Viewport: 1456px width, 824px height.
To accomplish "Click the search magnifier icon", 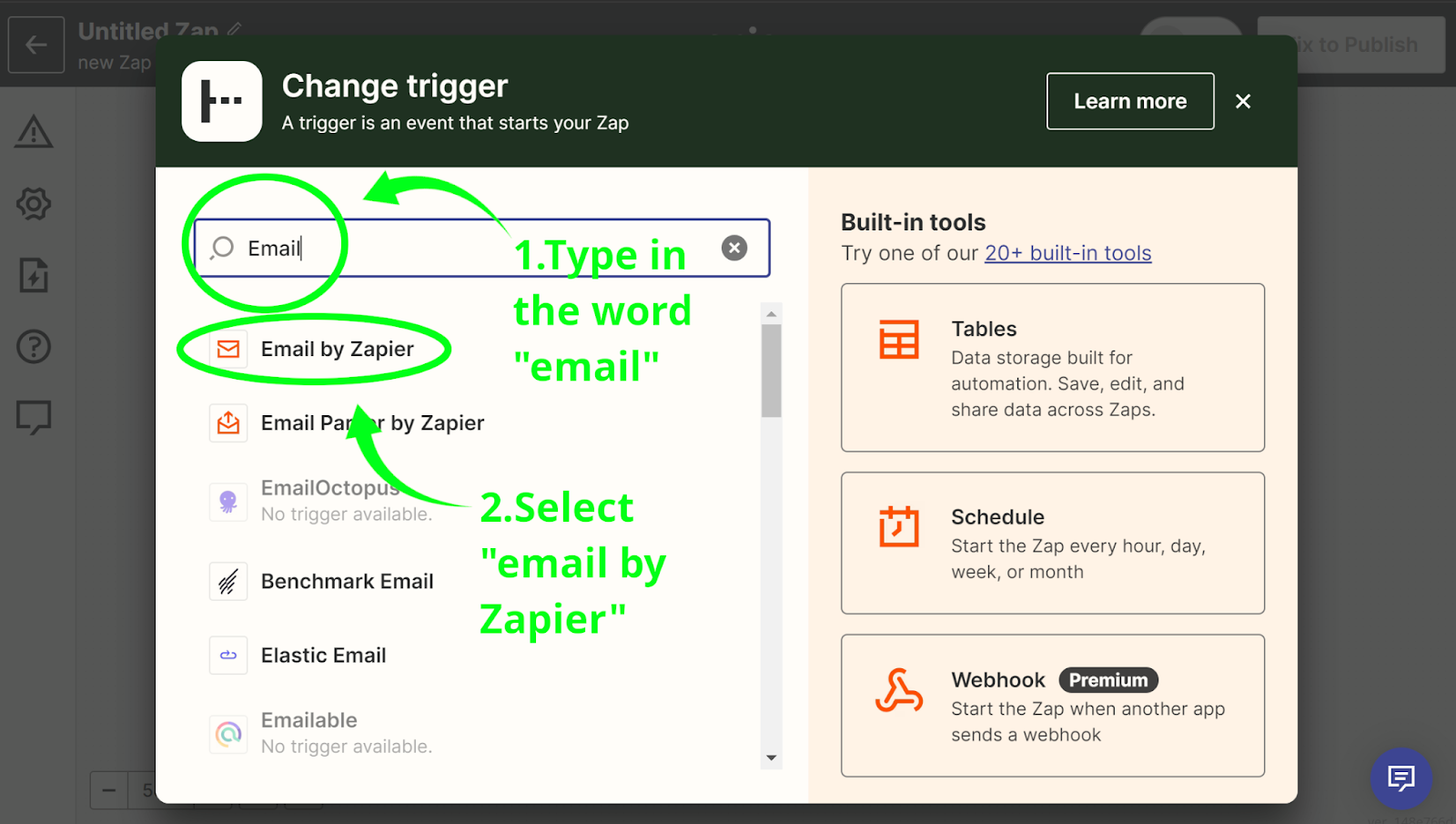I will pyautogui.click(x=222, y=248).
